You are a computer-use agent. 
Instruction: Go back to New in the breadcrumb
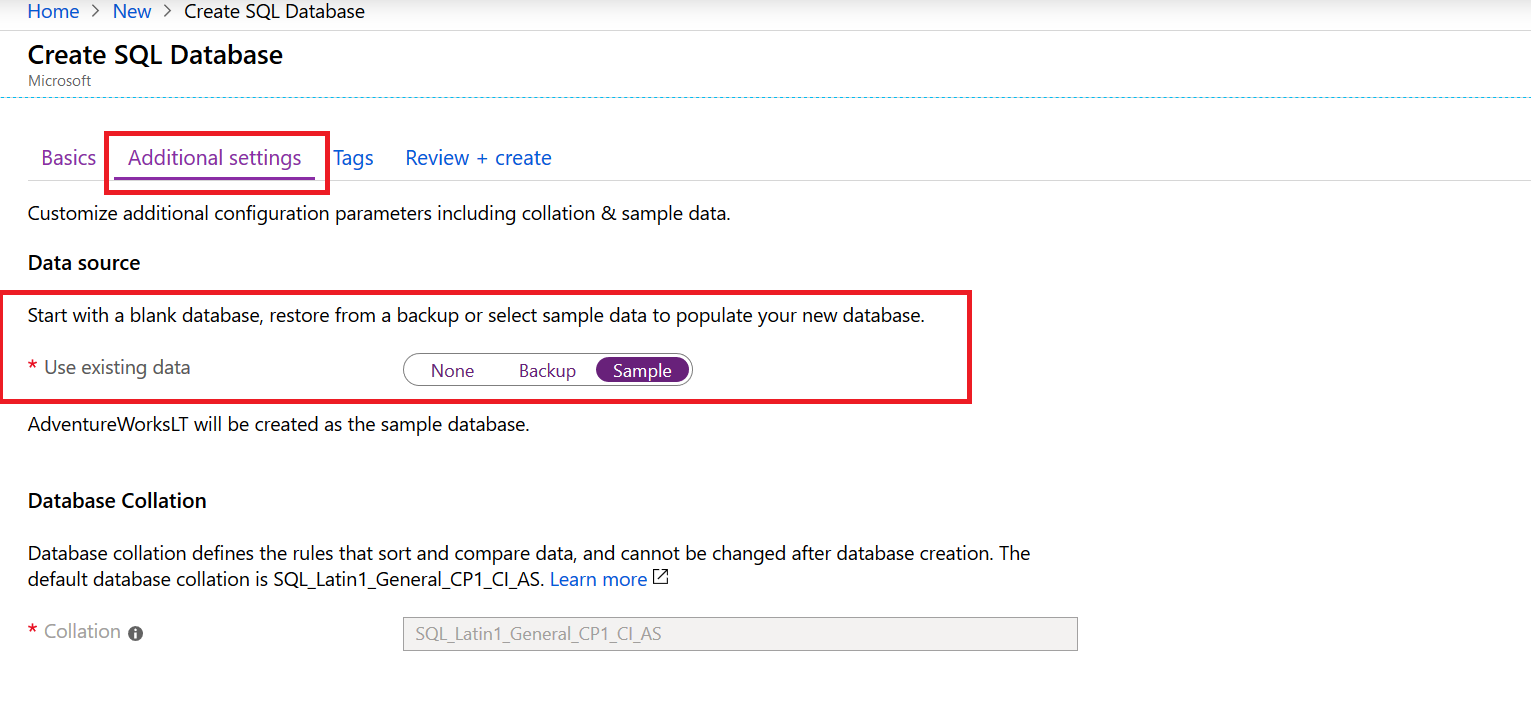click(132, 12)
